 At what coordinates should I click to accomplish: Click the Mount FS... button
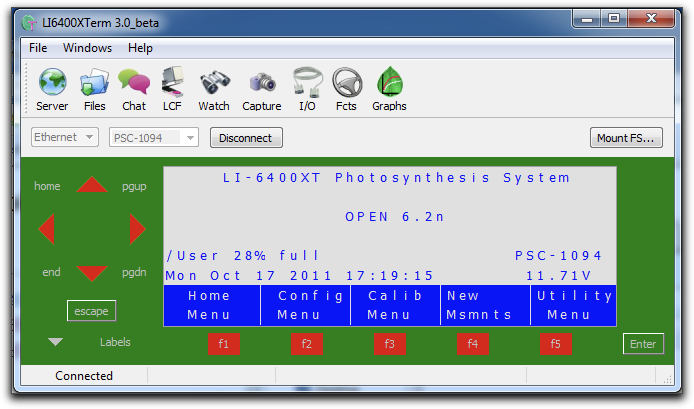coord(626,138)
